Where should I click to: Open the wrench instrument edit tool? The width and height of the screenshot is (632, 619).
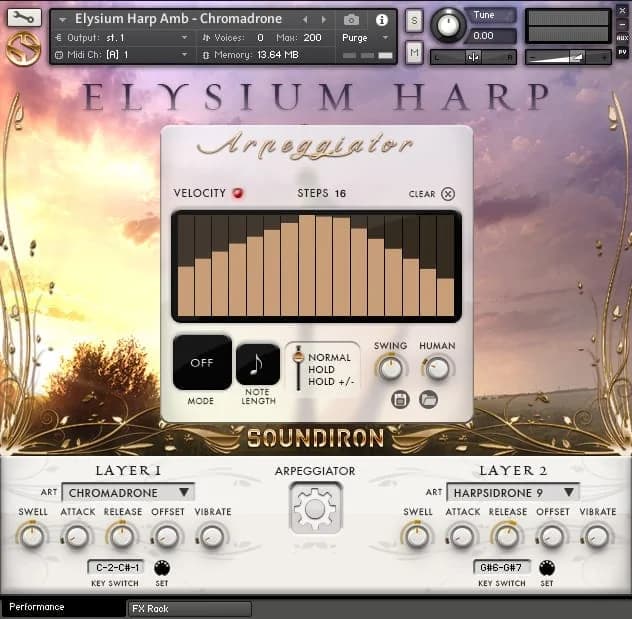24,17
